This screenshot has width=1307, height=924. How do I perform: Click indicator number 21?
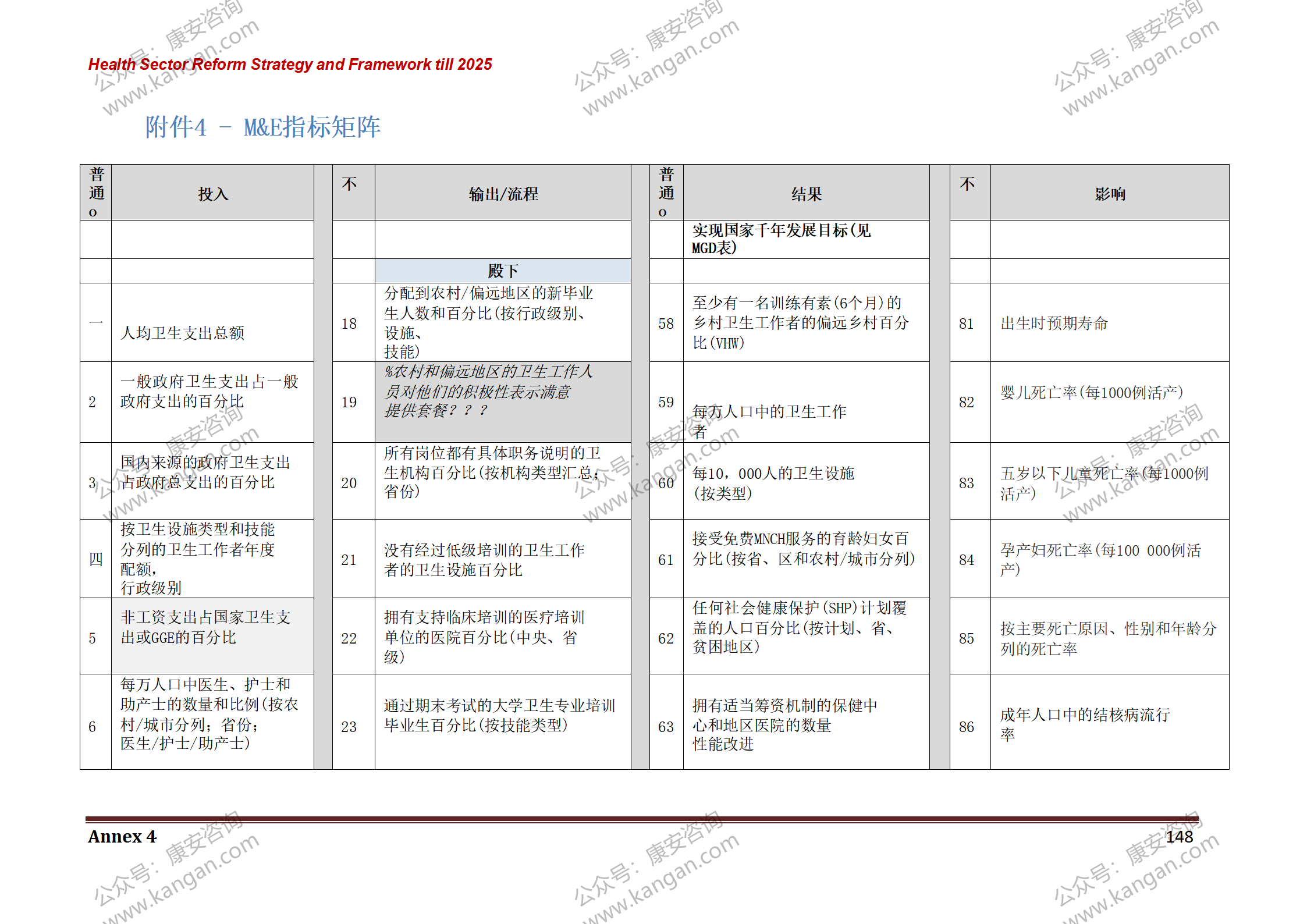click(x=349, y=560)
